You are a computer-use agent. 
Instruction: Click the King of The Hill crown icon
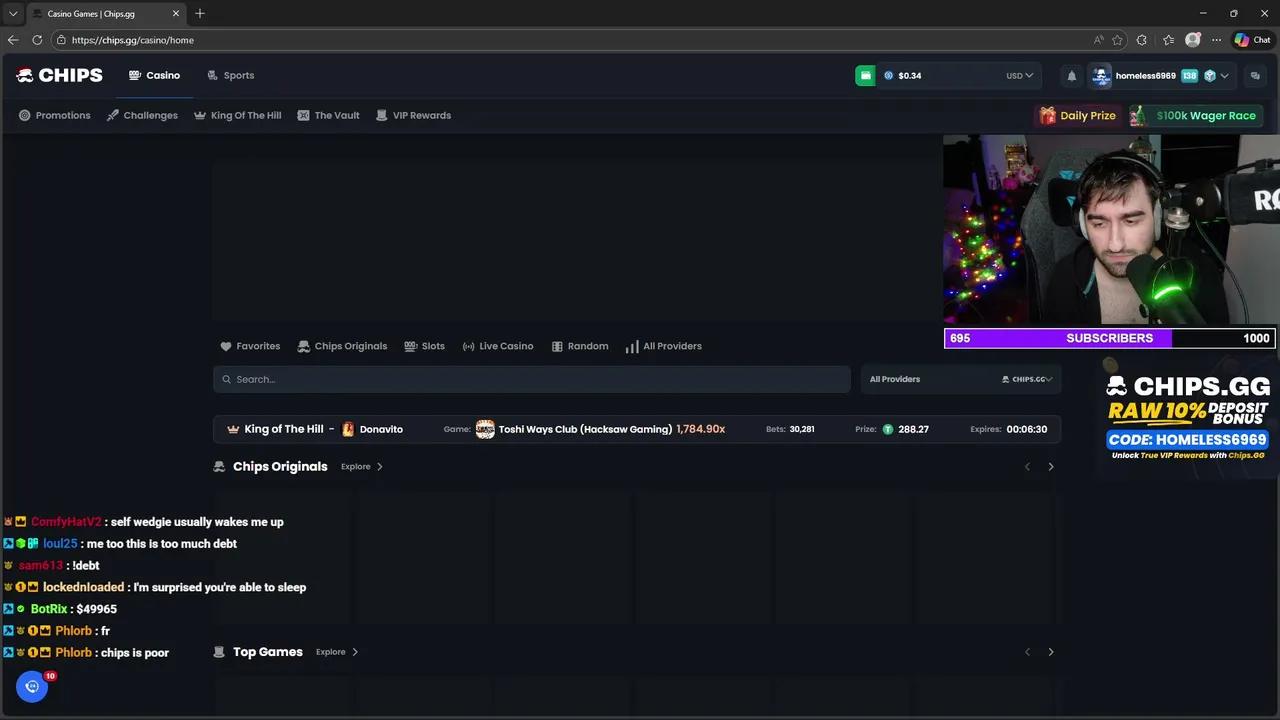click(x=233, y=429)
